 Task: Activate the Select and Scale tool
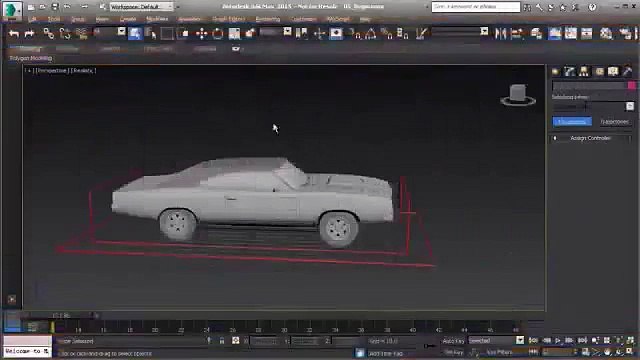click(x=234, y=33)
